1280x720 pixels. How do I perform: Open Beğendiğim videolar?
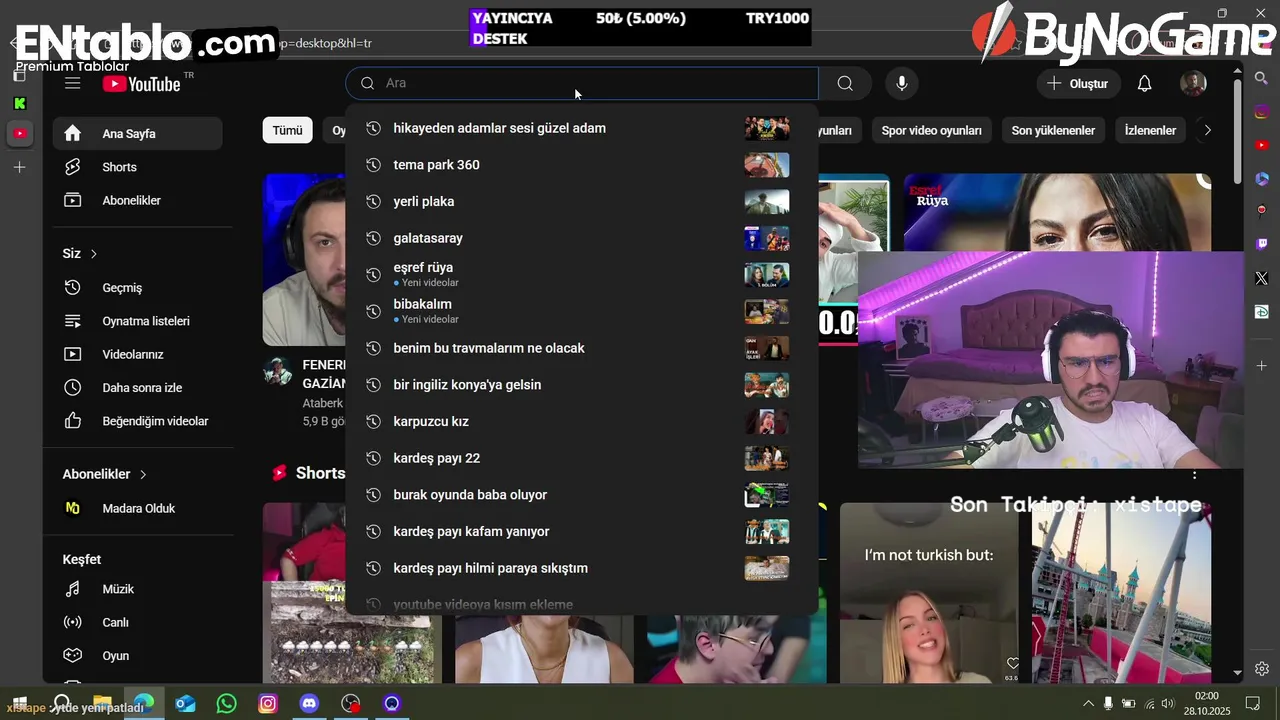pos(137,421)
